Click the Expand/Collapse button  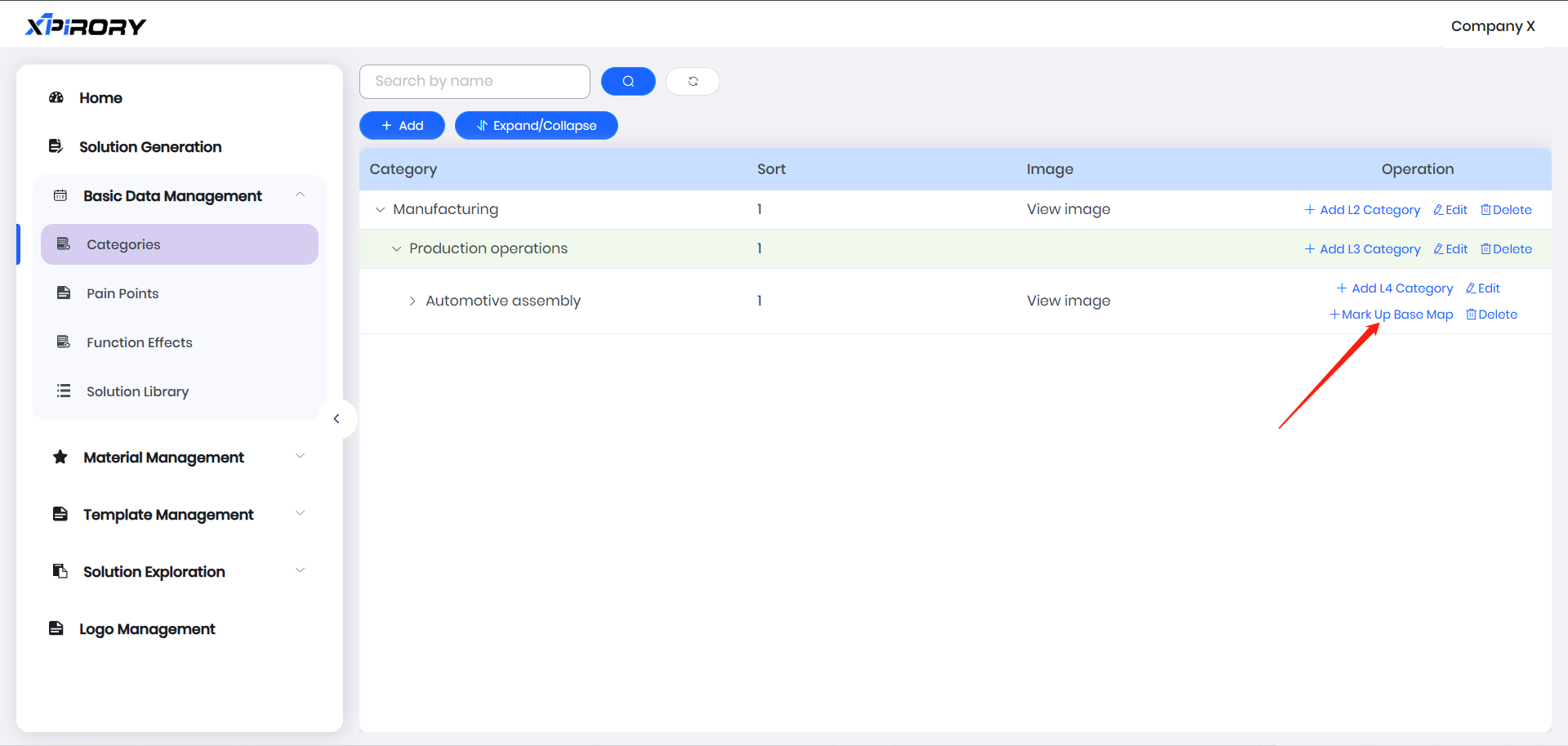coord(536,126)
